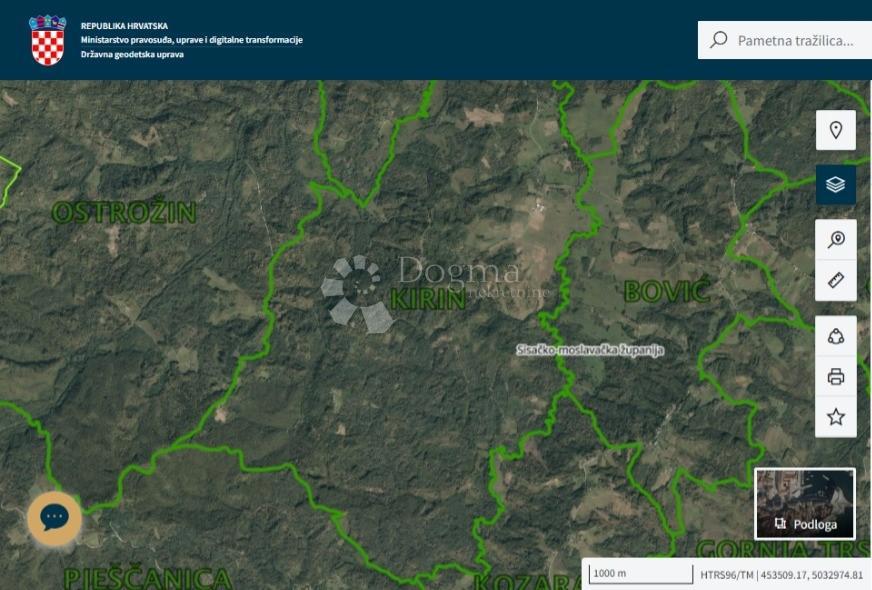Click the Croatian coat of arms logo
Image resolution: width=872 pixels, height=590 pixels.
click(x=47, y=40)
